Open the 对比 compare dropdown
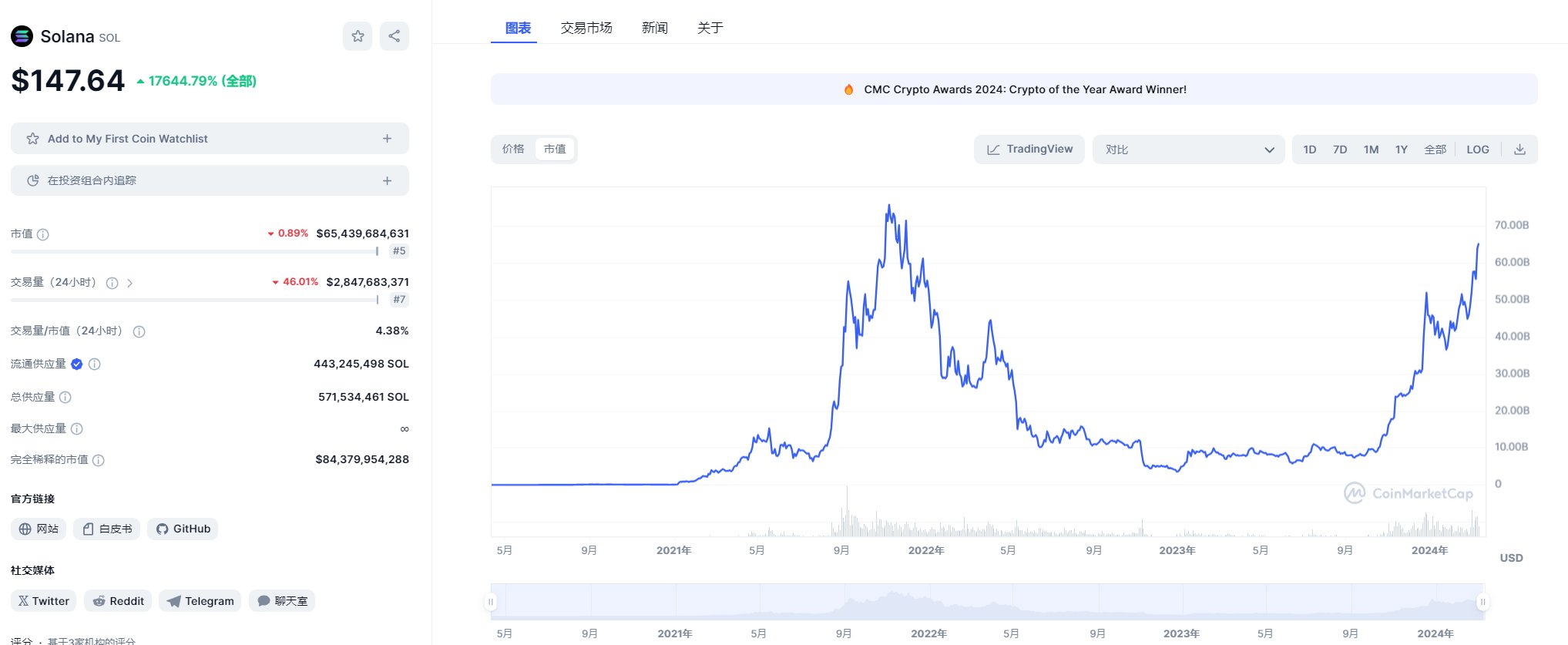 point(1188,149)
